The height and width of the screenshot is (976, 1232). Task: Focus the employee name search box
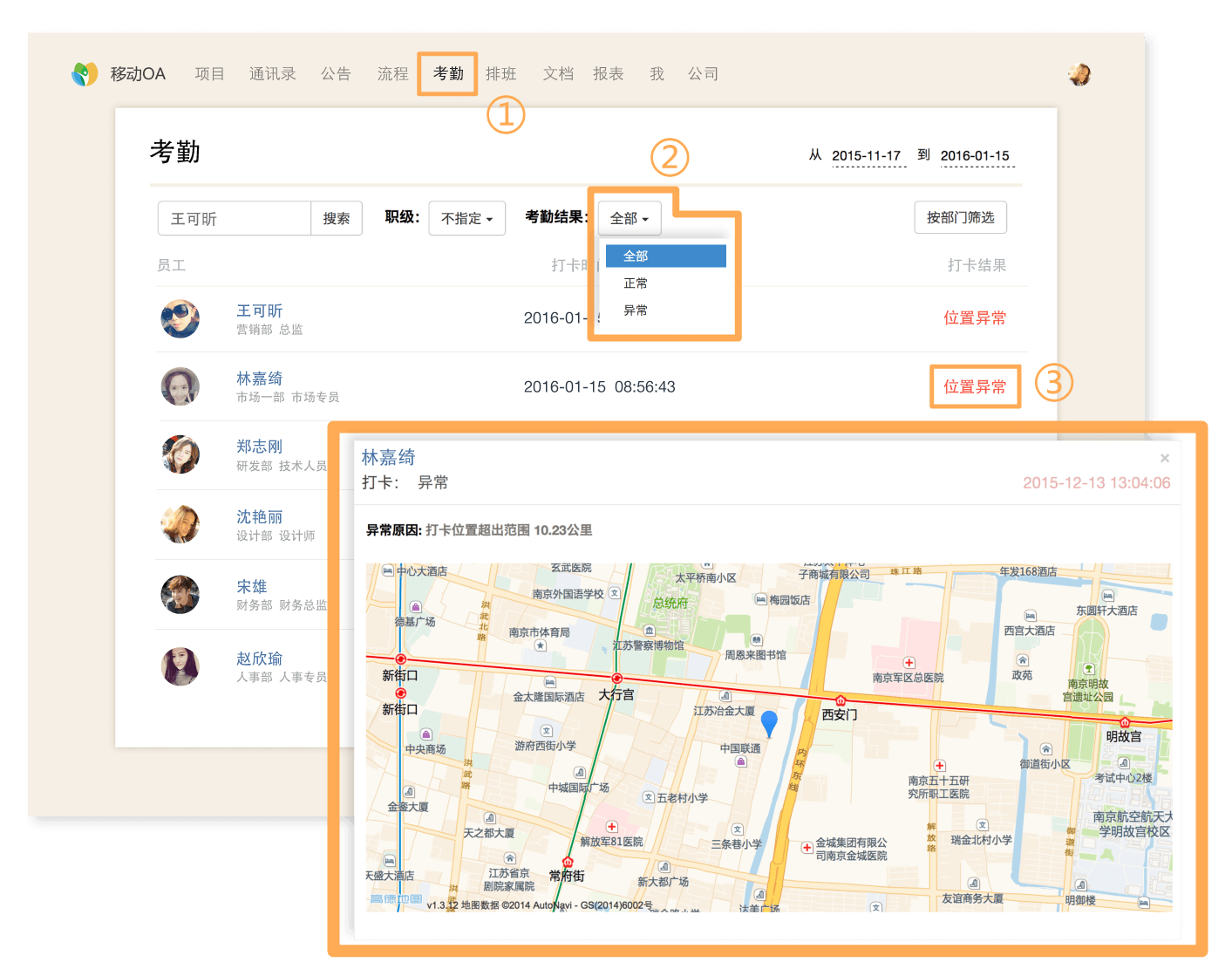(x=234, y=219)
